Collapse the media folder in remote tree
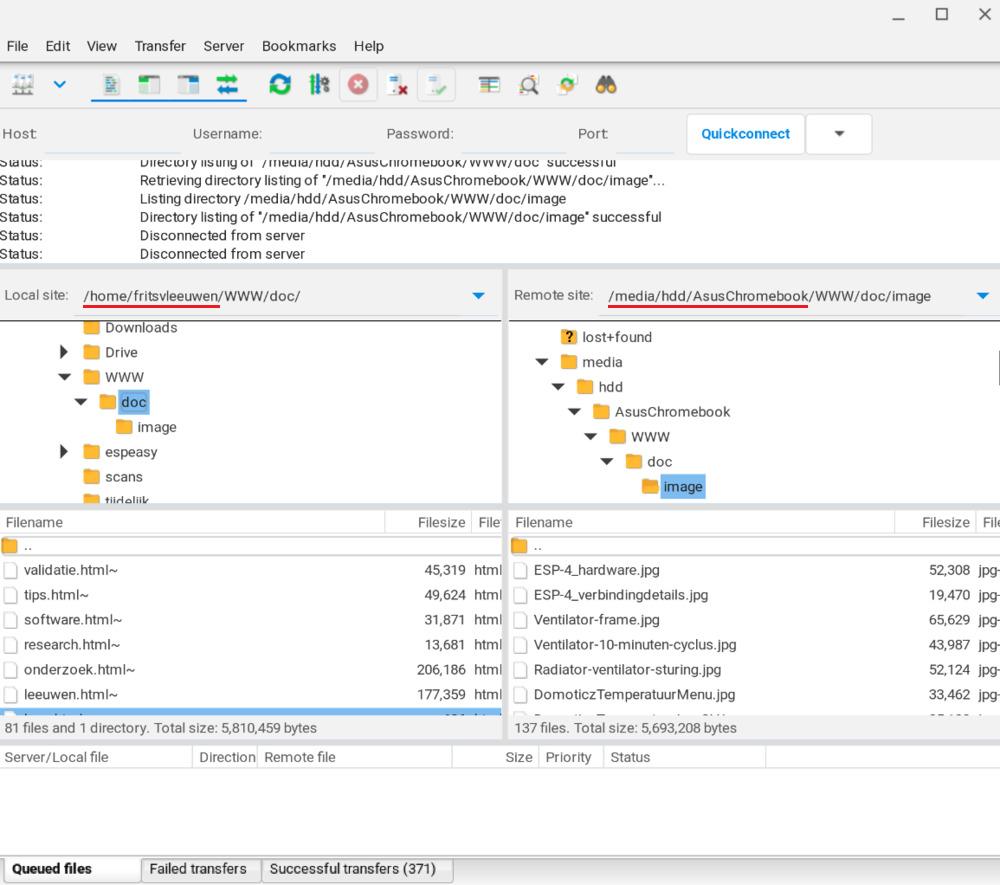1000x885 pixels. click(x=542, y=362)
